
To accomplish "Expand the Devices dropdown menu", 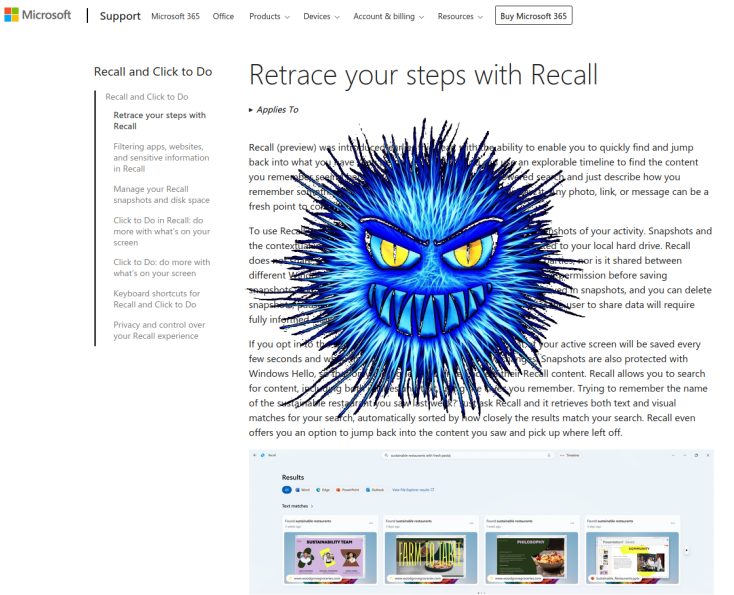I will click(322, 17).
